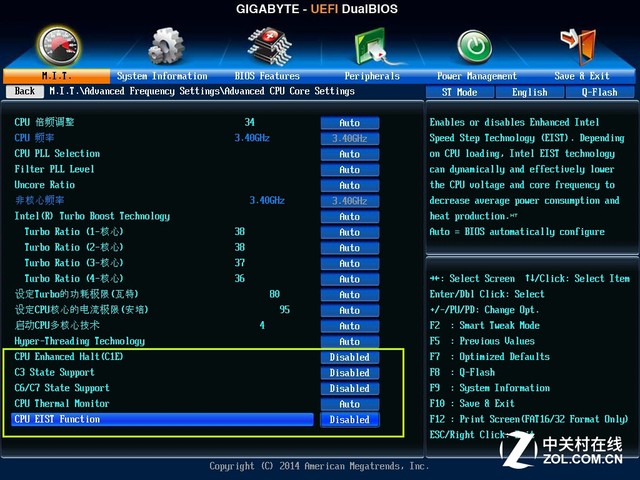Select the C6/C7 State Support label
This screenshot has width=640, height=480.
(x=62, y=388)
